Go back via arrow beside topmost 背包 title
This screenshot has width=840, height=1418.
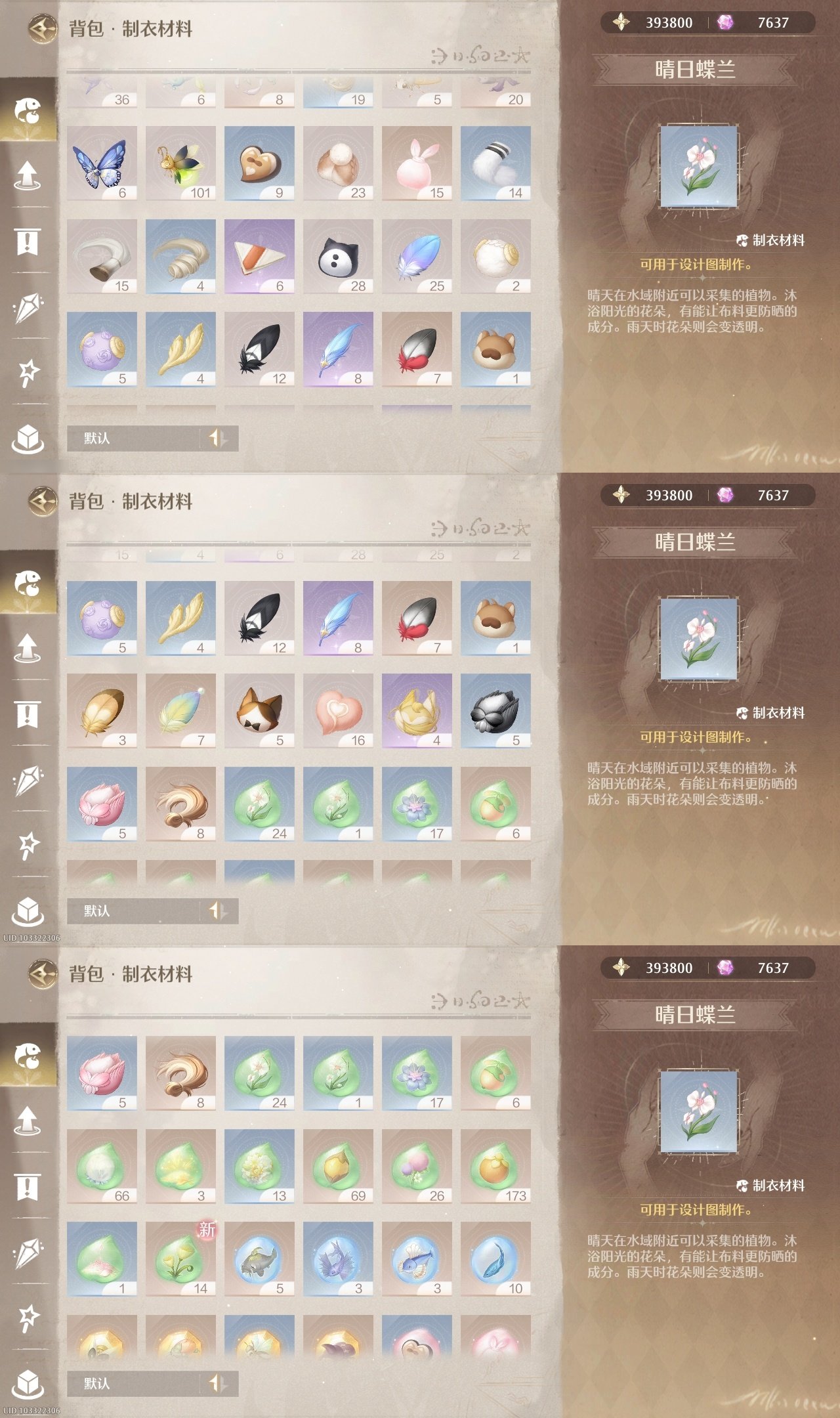point(43,29)
